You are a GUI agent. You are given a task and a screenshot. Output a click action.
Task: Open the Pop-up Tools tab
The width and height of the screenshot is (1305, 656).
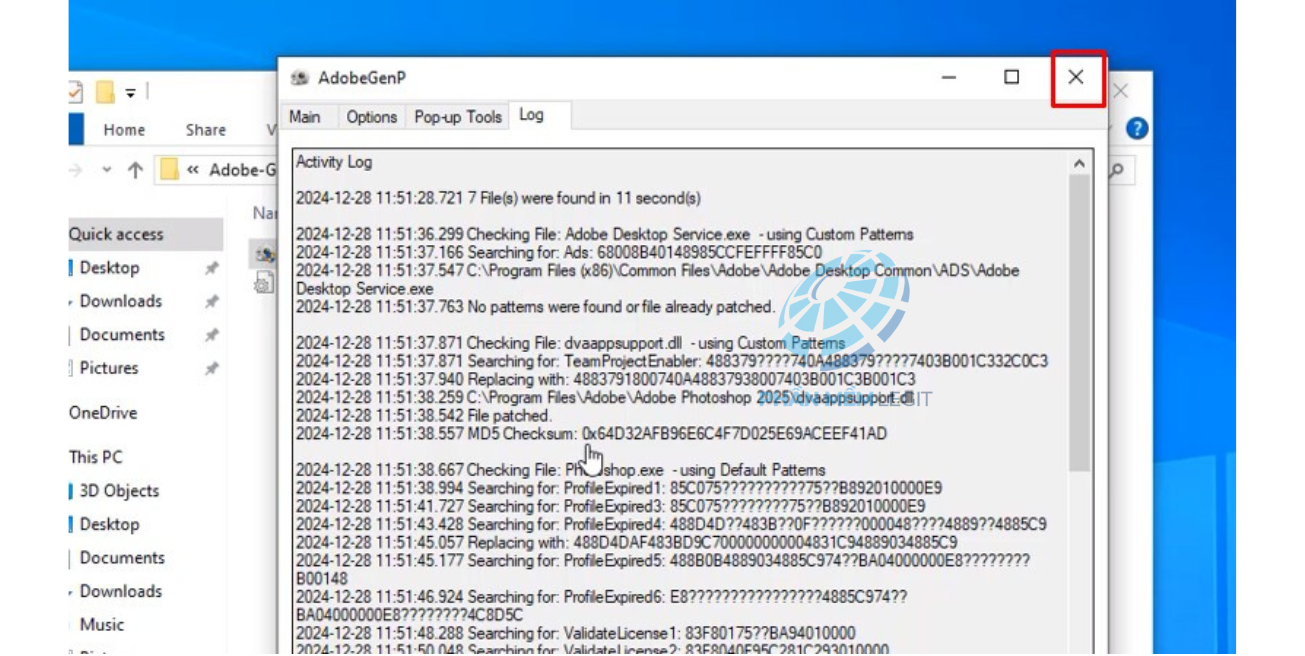click(x=458, y=117)
